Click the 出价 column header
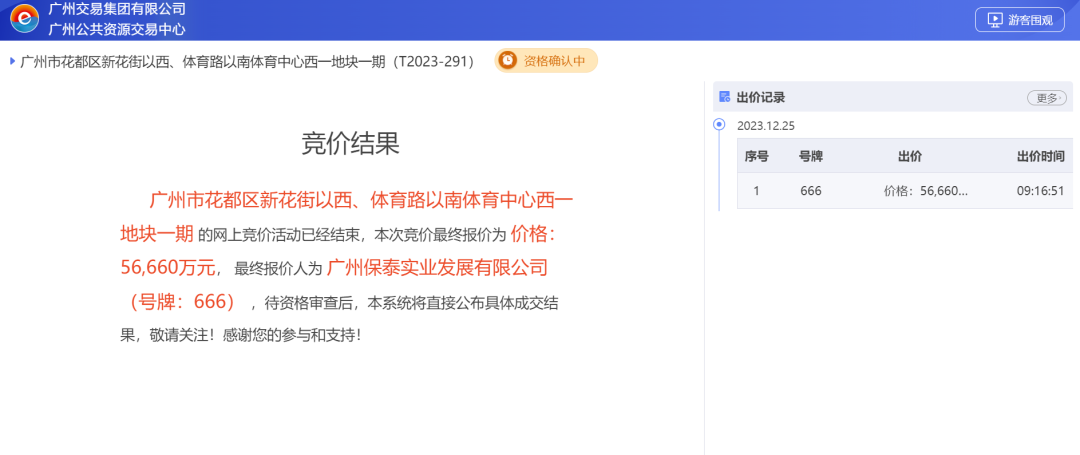Image resolution: width=1080 pixels, height=455 pixels. pos(910,156)
